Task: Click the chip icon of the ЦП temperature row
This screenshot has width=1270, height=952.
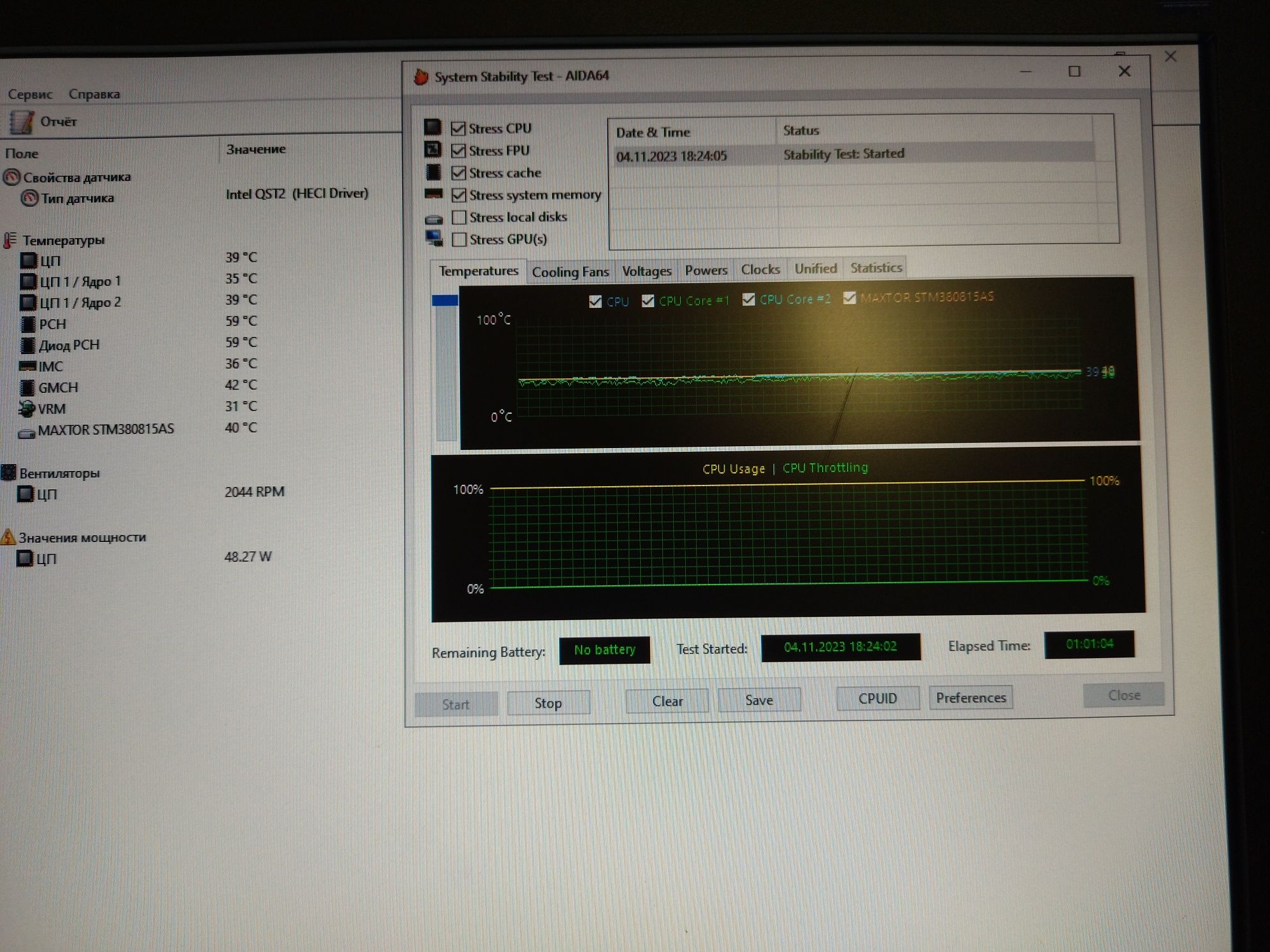Action: pyautogui.click(x=28, y=260)
